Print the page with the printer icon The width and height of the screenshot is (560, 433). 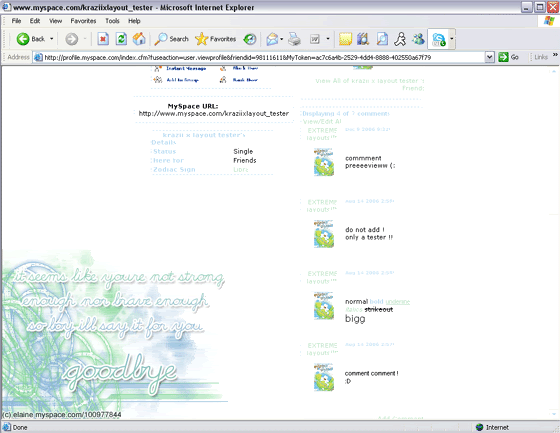pos(295,39)
